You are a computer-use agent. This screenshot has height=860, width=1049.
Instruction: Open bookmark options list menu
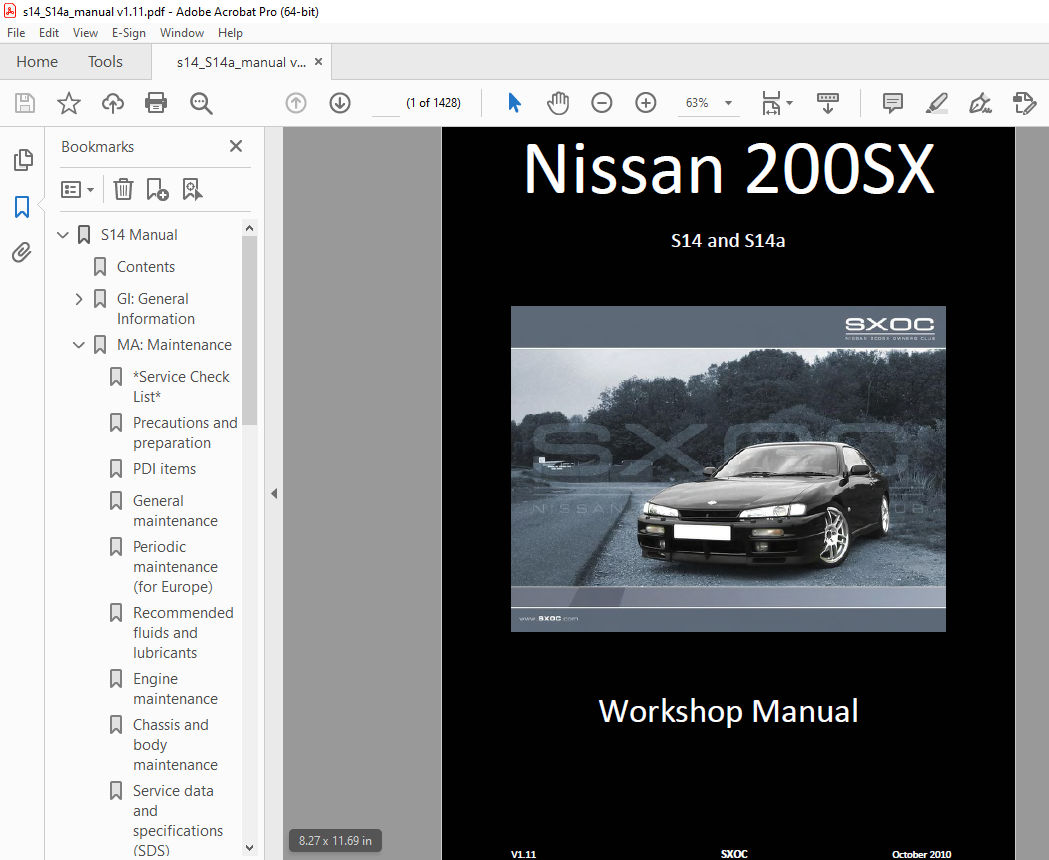(x=77, y=189)
